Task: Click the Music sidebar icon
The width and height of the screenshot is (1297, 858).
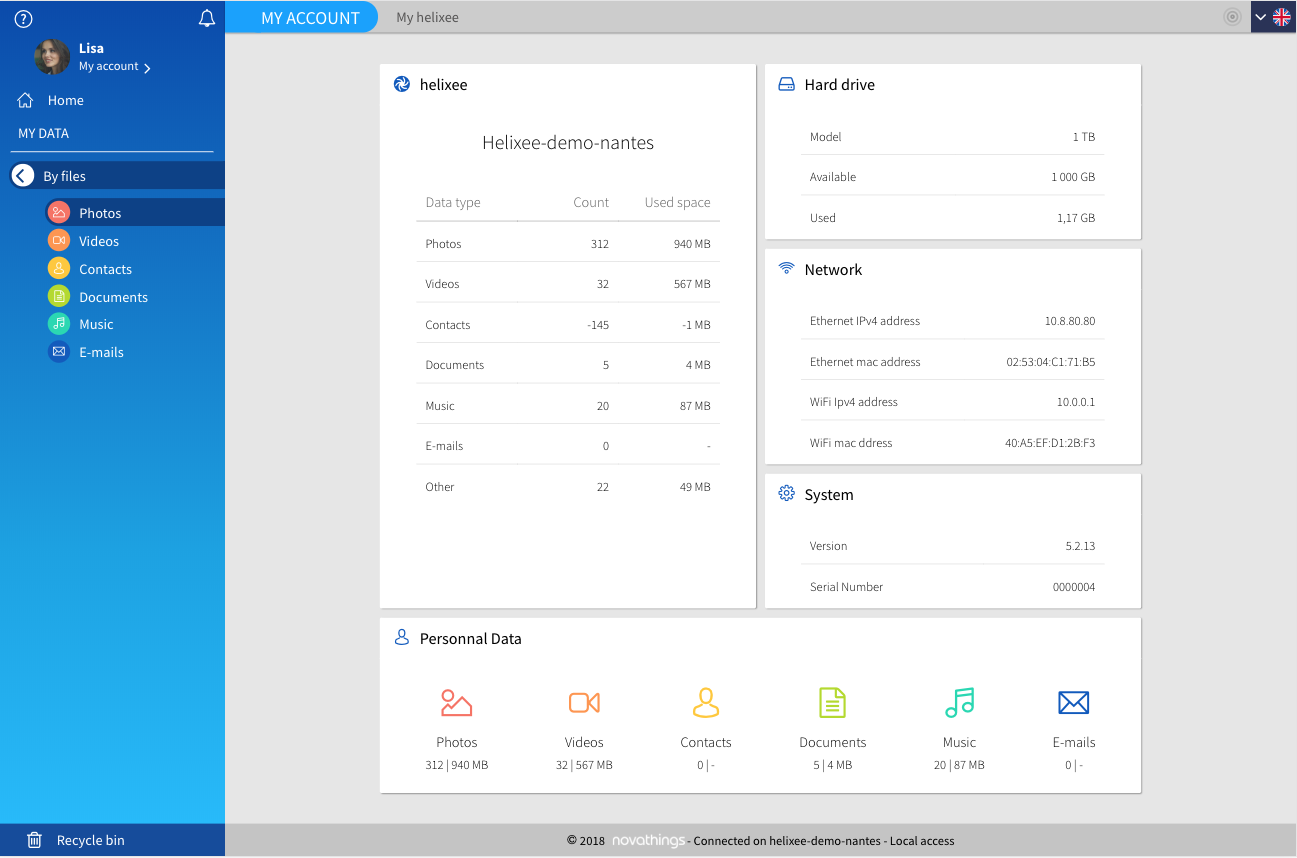Action: (x=59, y=324)
